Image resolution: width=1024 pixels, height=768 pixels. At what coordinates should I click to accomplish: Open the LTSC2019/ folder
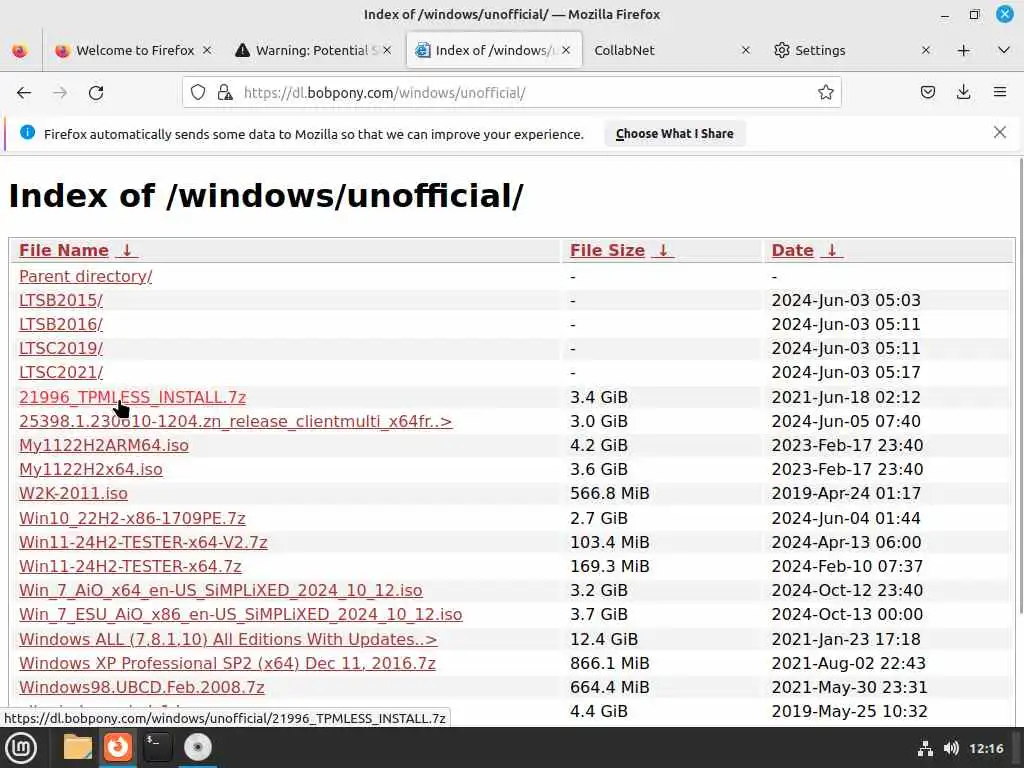click(x=61, y=349)
